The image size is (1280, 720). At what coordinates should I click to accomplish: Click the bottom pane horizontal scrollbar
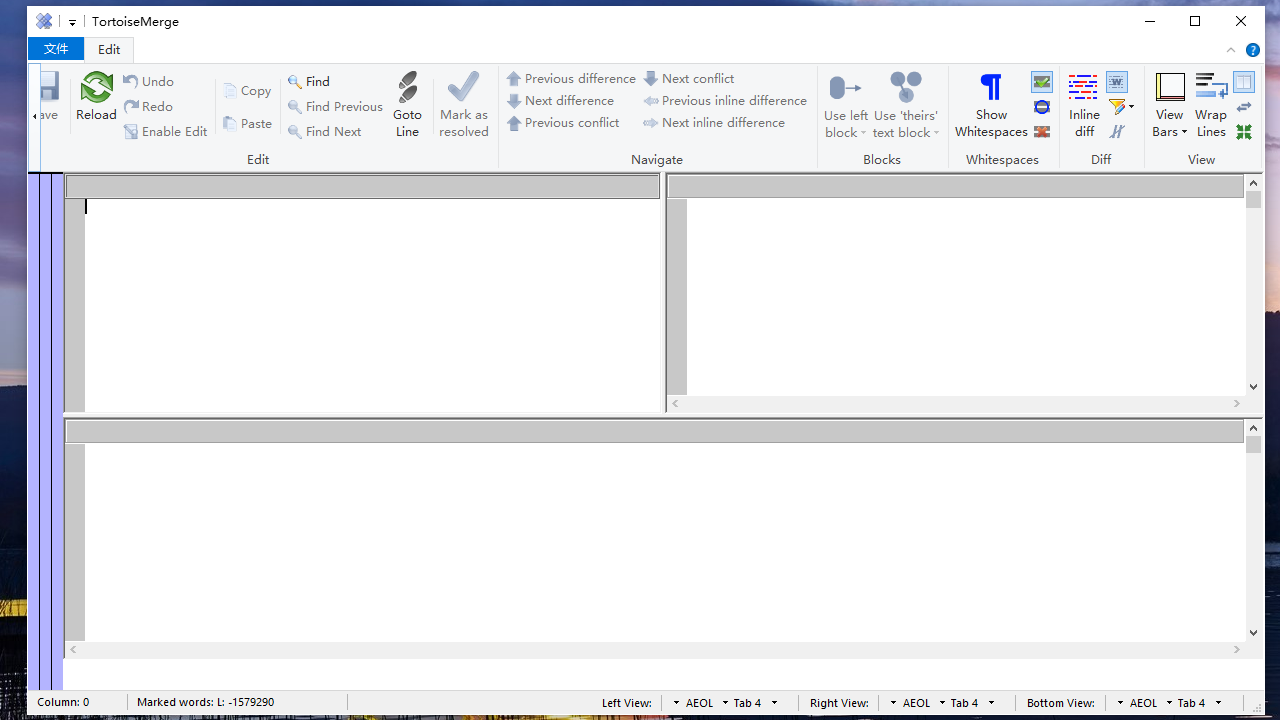pos(655,650)
